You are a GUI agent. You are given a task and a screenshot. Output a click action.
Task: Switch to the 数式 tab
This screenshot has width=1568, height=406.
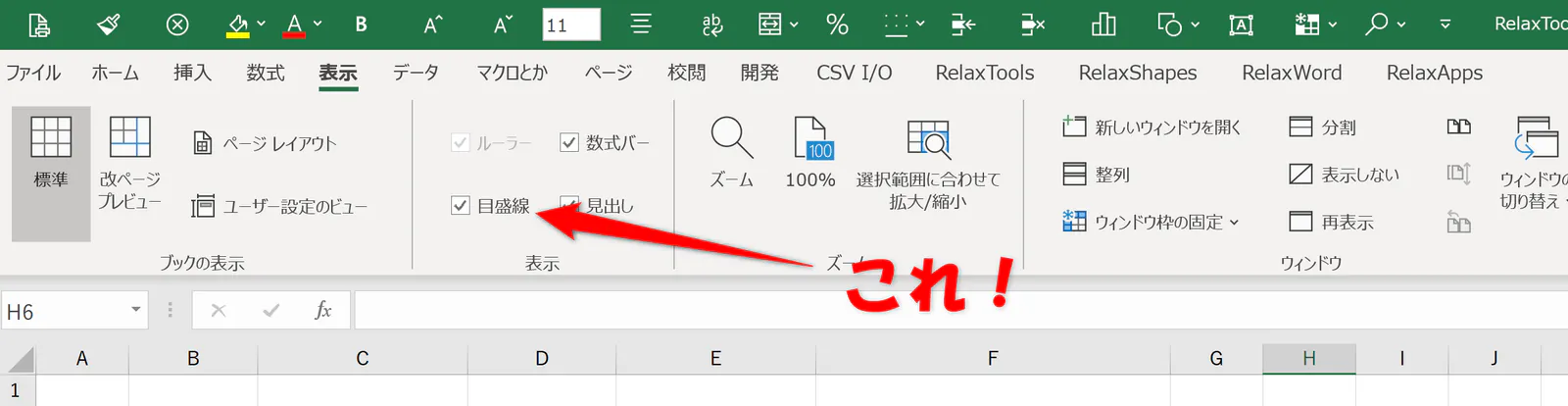265,73
